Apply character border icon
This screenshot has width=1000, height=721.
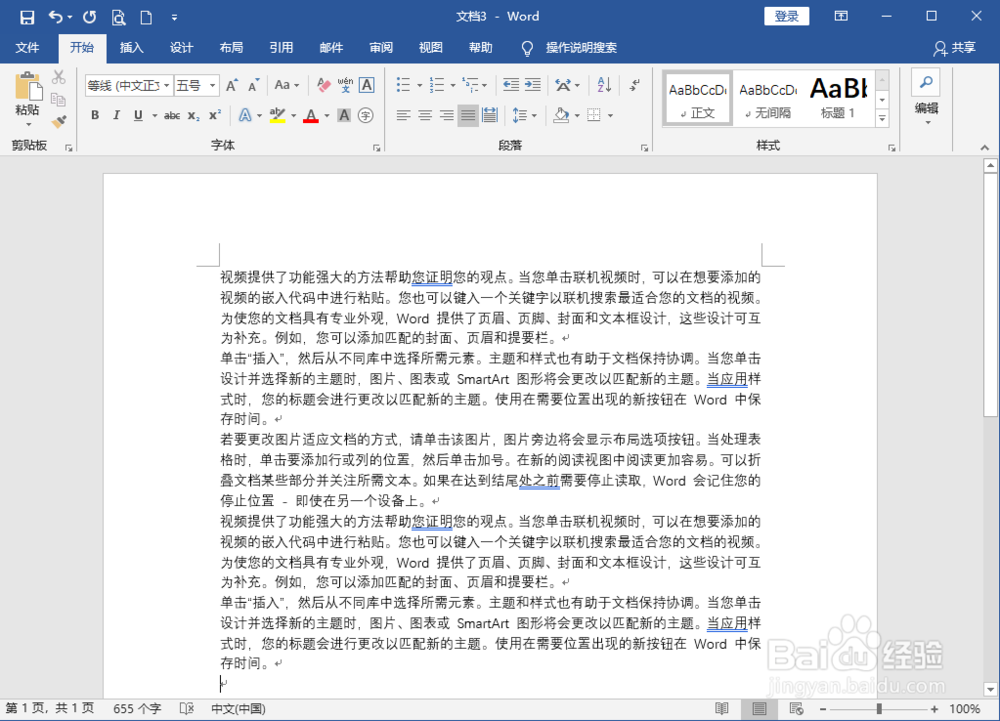367,85
